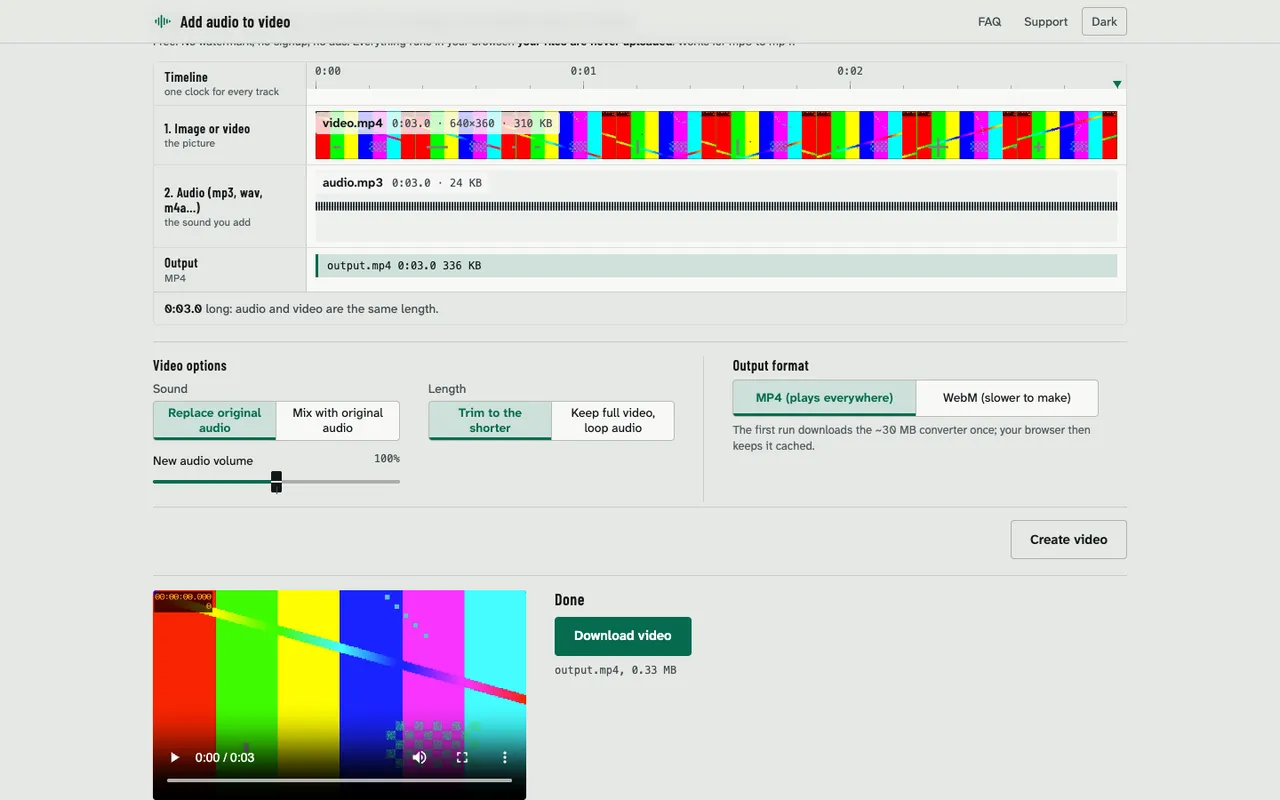Click the "output.mp4, 0.33 MB" file info text
This screenshot has width=1280, height=800.
(615, 670)
